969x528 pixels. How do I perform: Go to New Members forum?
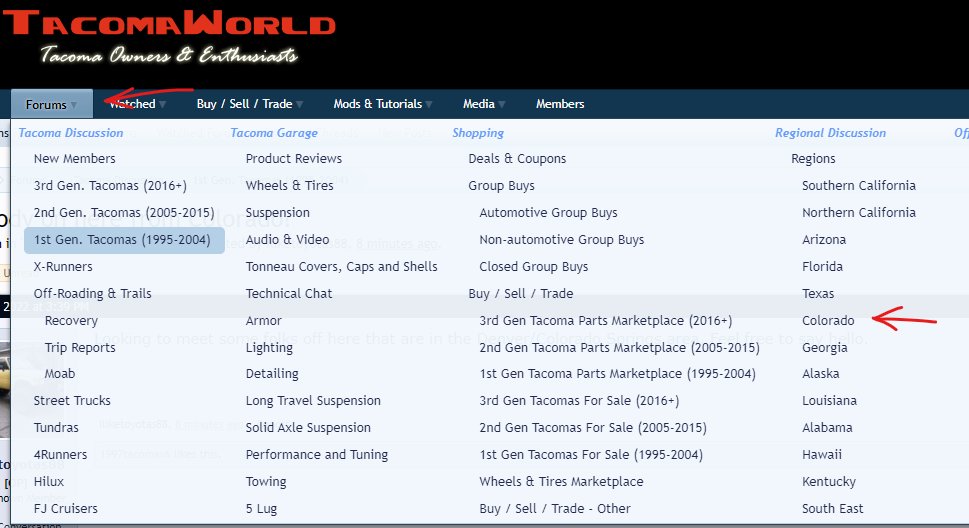75,159
